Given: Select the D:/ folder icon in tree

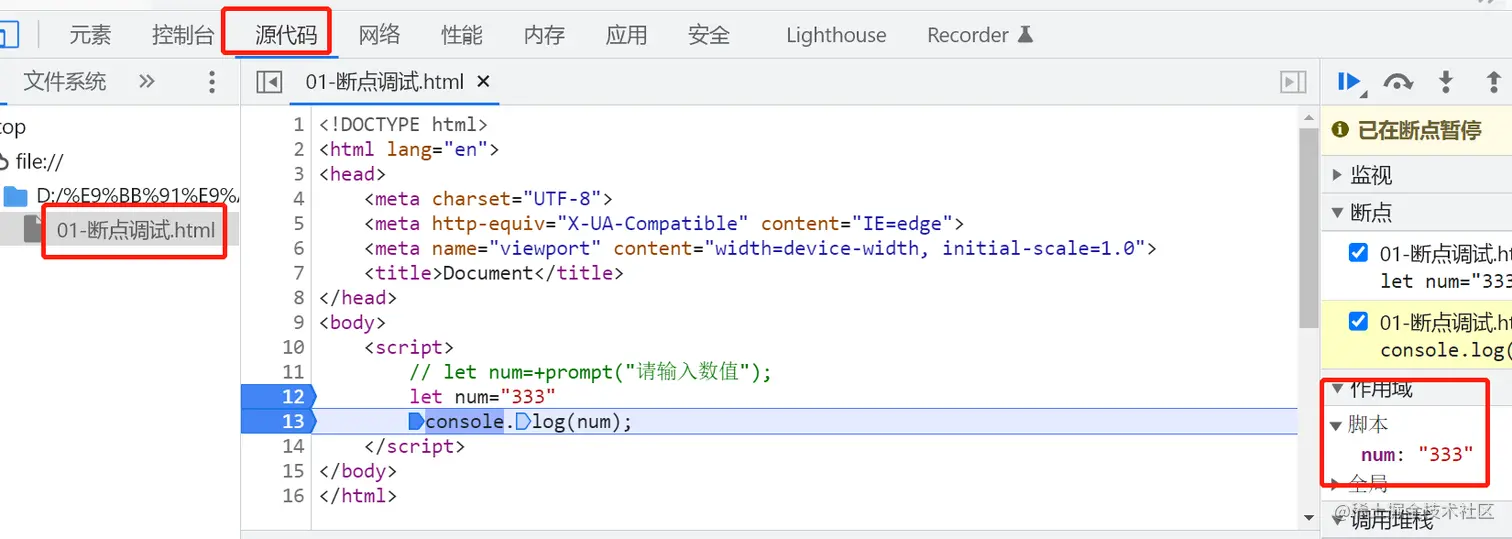Looking at the screenshot, I should coord(16,195).
